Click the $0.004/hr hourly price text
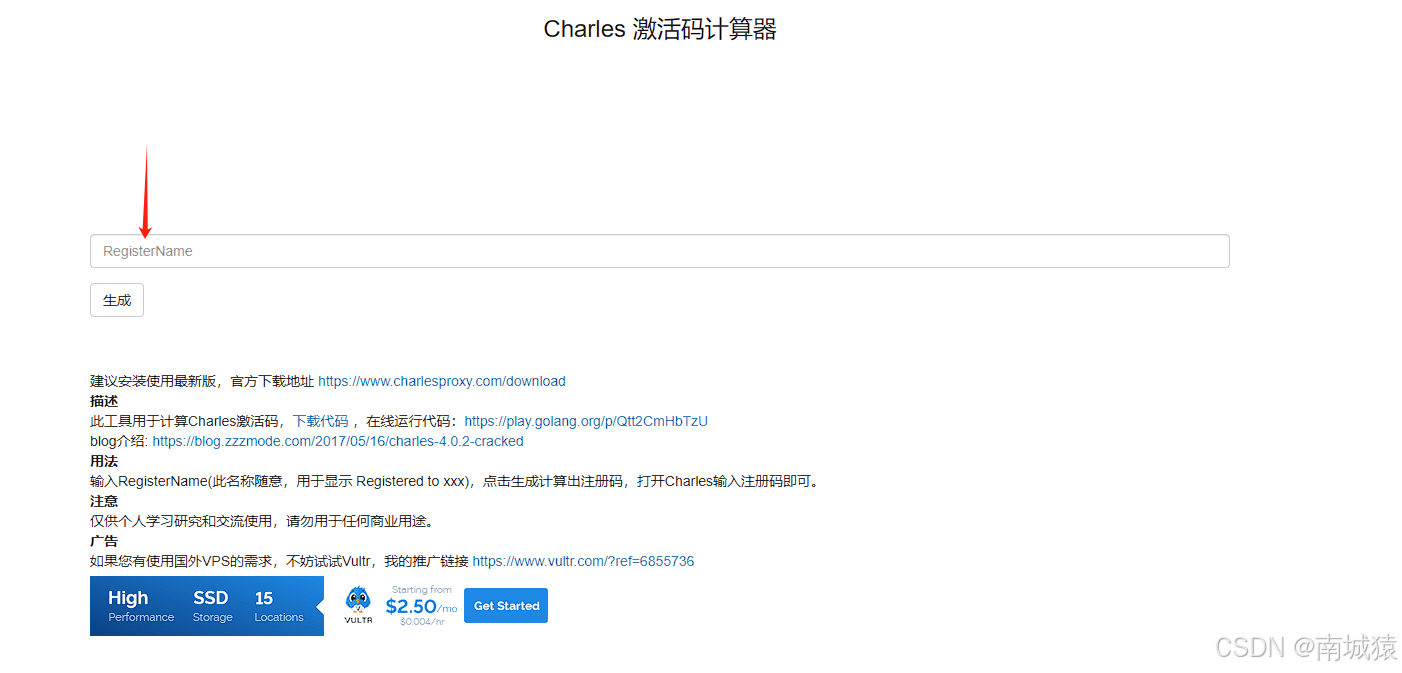Screen dimensions: 1402x673 pyautogui.click(x=422, y=622)
